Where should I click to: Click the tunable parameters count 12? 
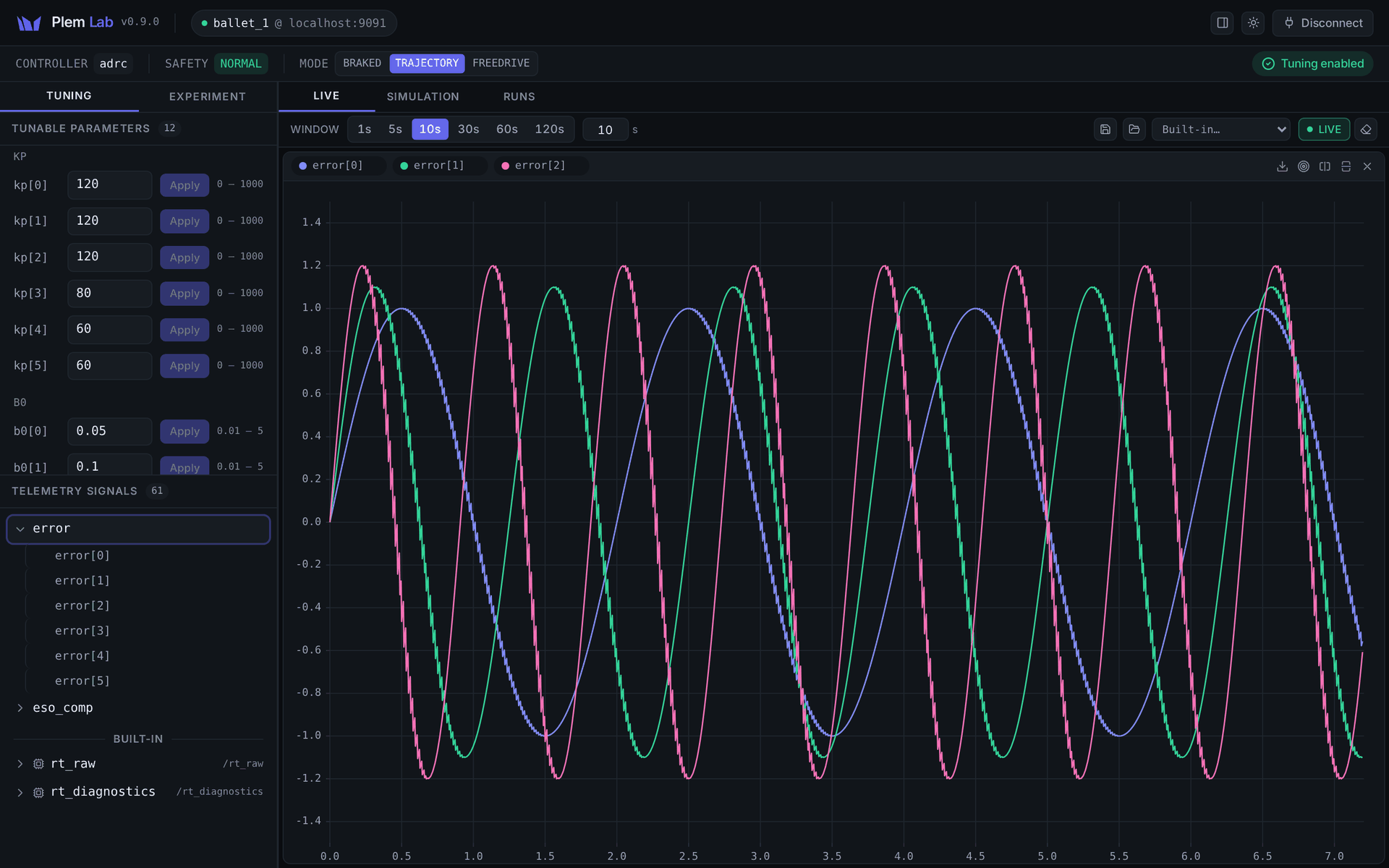169,129
